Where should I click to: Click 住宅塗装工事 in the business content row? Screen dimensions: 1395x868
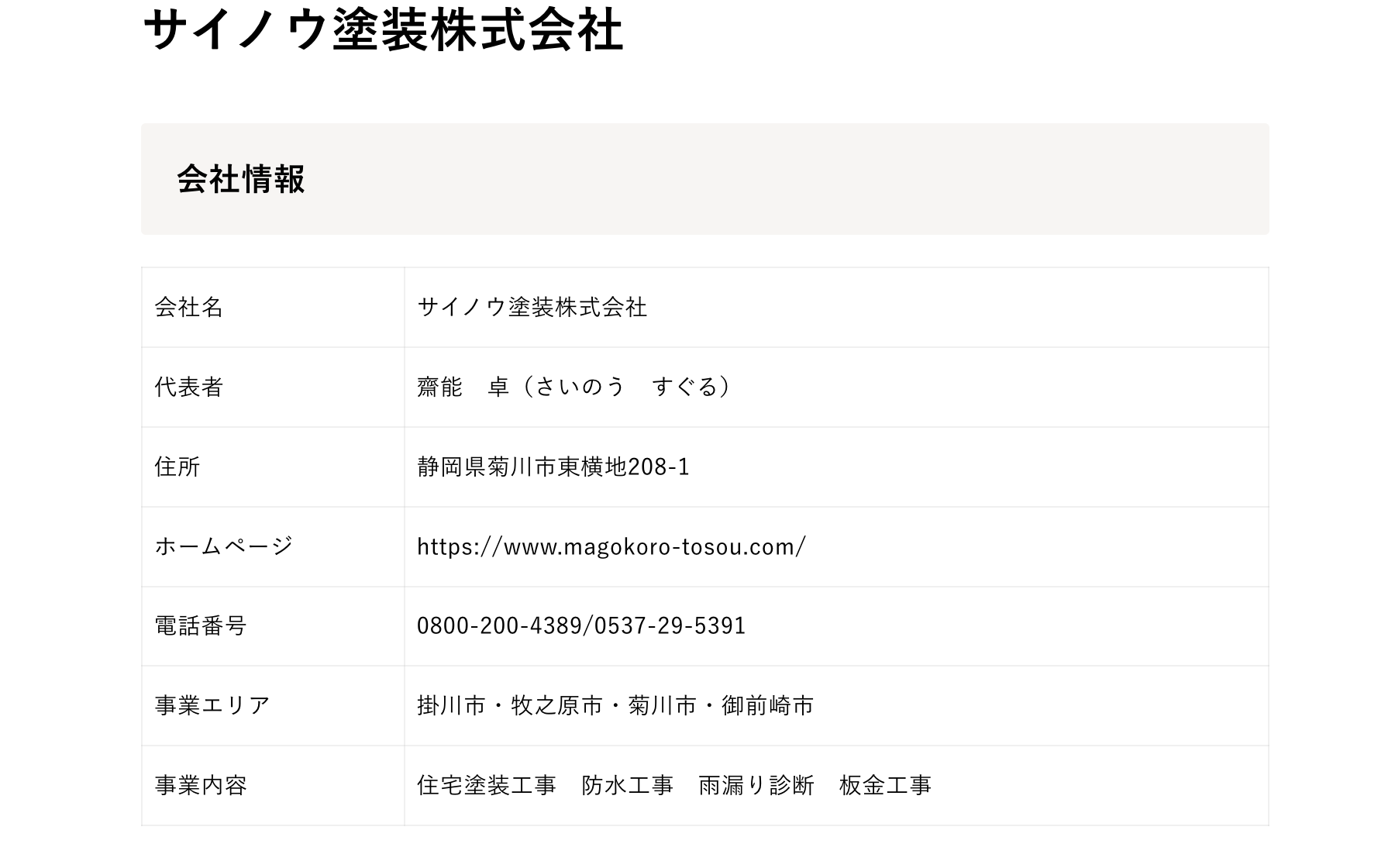click(487, 785)
